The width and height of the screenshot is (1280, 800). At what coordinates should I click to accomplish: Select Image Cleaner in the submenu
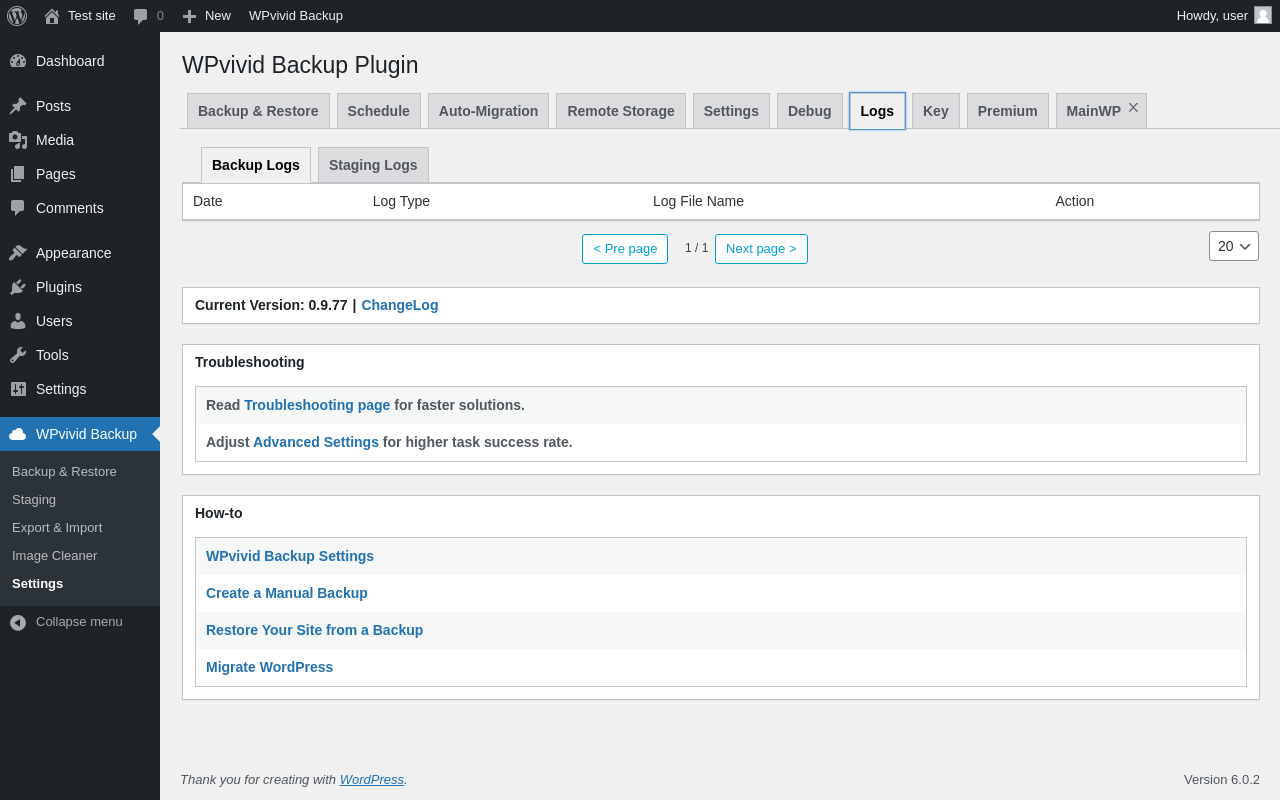(x=55, y=555)
